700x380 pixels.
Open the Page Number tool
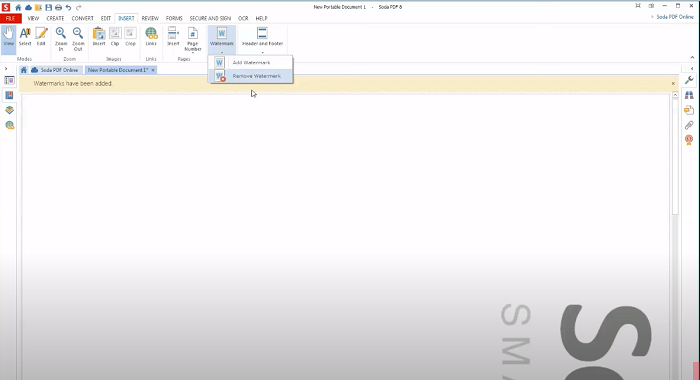[x=192, y=39]
